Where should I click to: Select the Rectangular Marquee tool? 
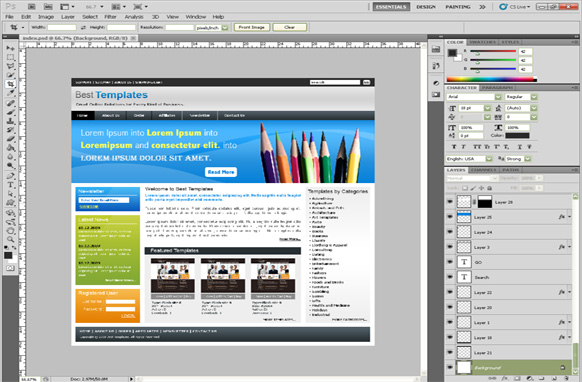10,57
